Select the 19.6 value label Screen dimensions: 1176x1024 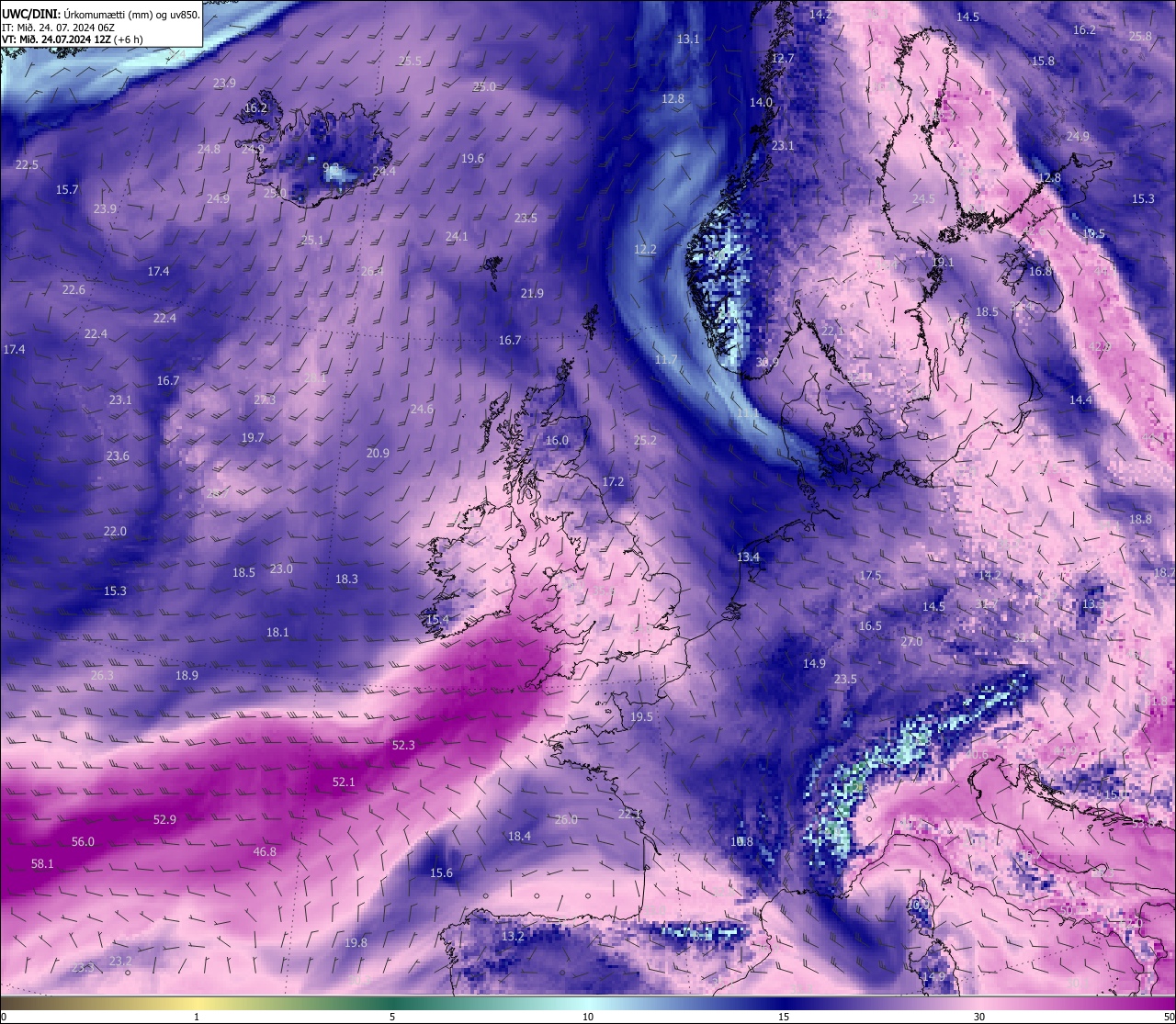click(472, 159)
